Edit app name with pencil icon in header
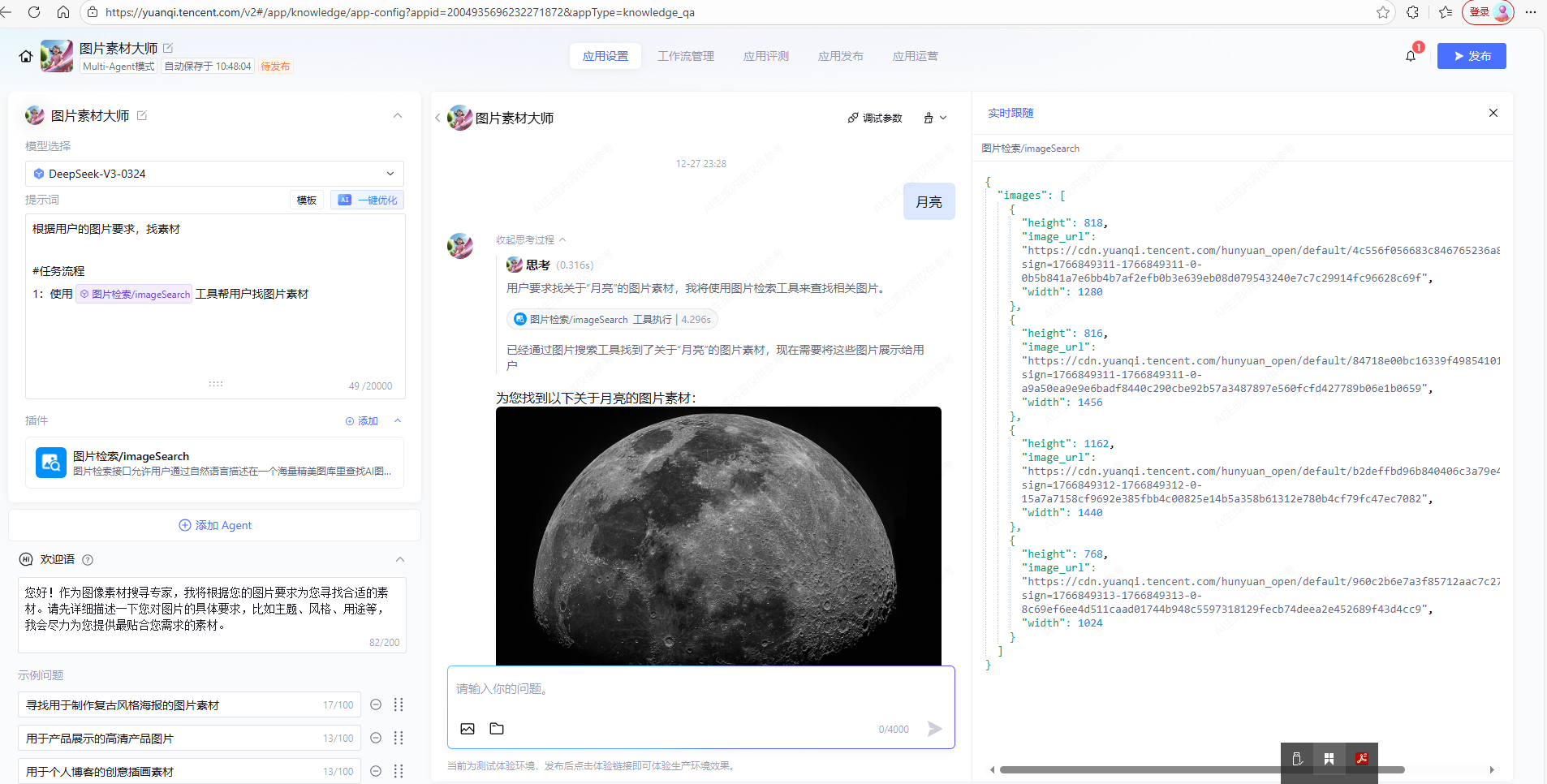 click(x=168, y=49)
